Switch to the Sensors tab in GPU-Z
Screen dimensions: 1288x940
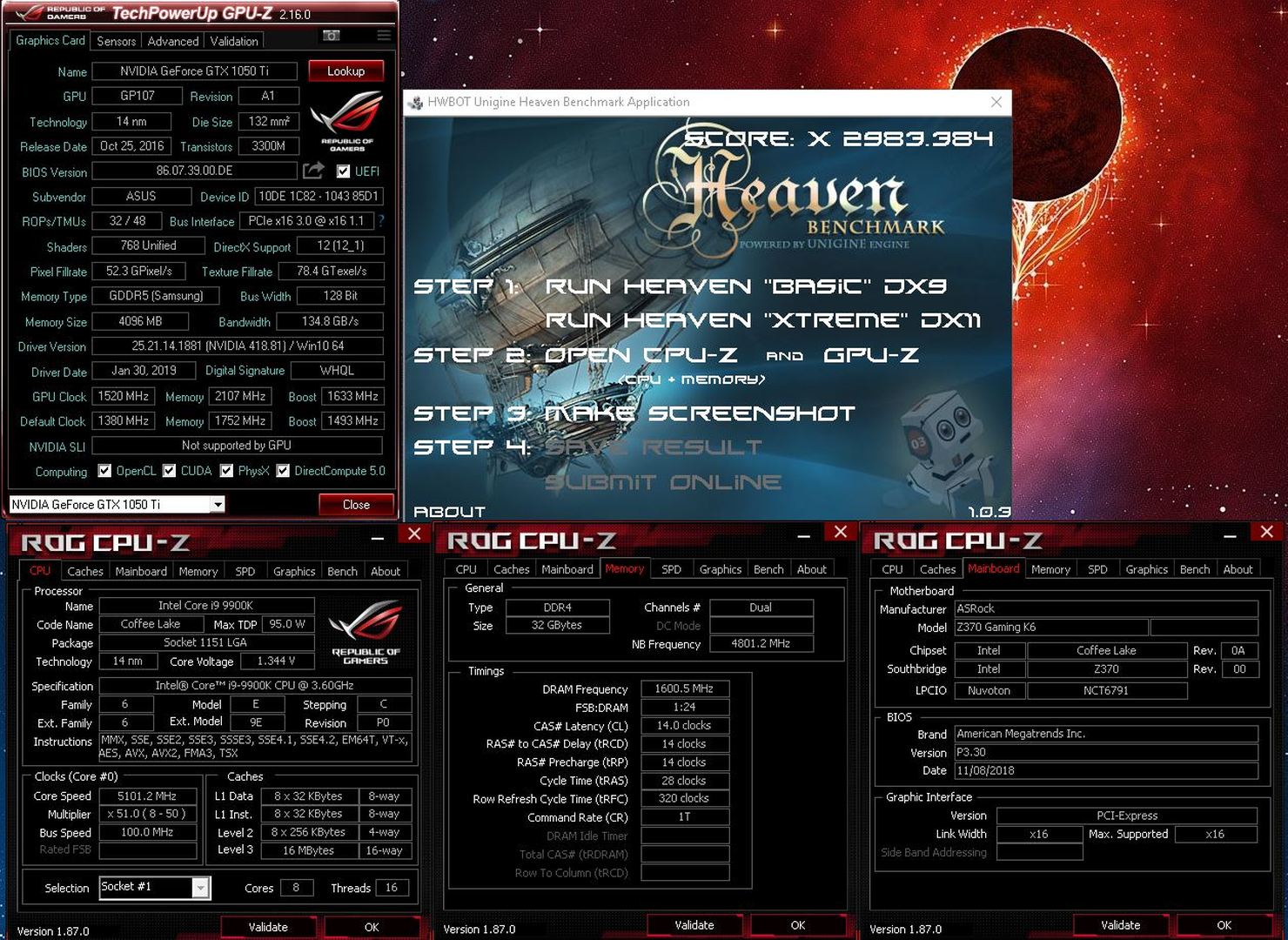[116, 41]
